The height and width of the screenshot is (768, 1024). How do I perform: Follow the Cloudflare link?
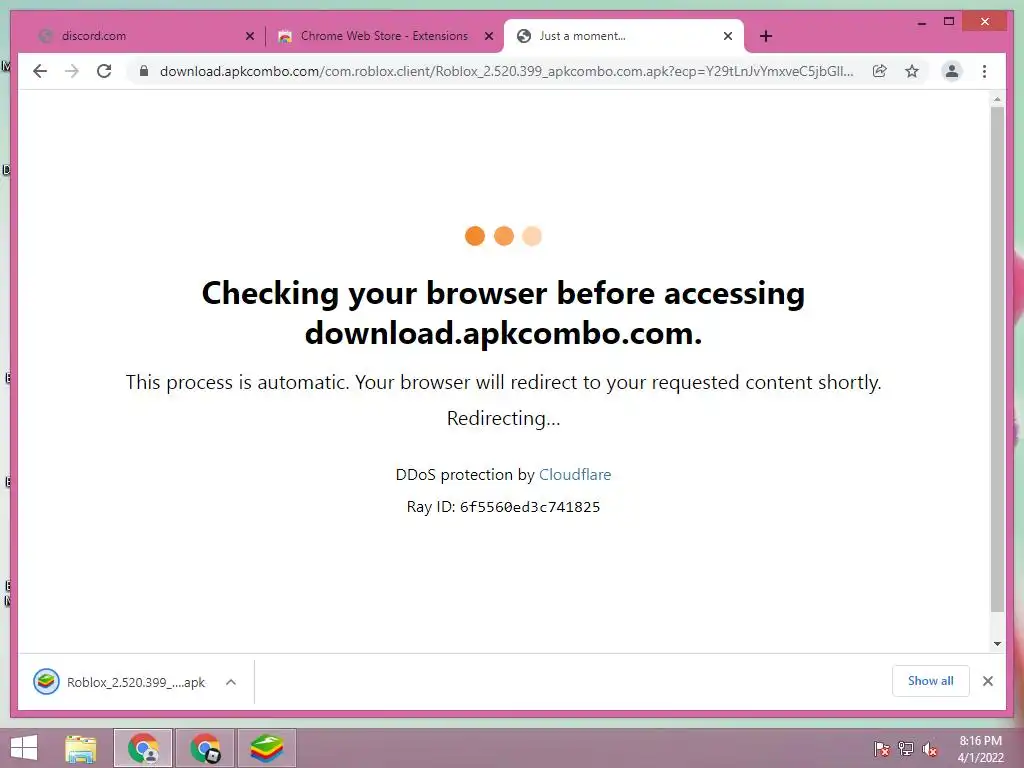(x=575, y=475)
